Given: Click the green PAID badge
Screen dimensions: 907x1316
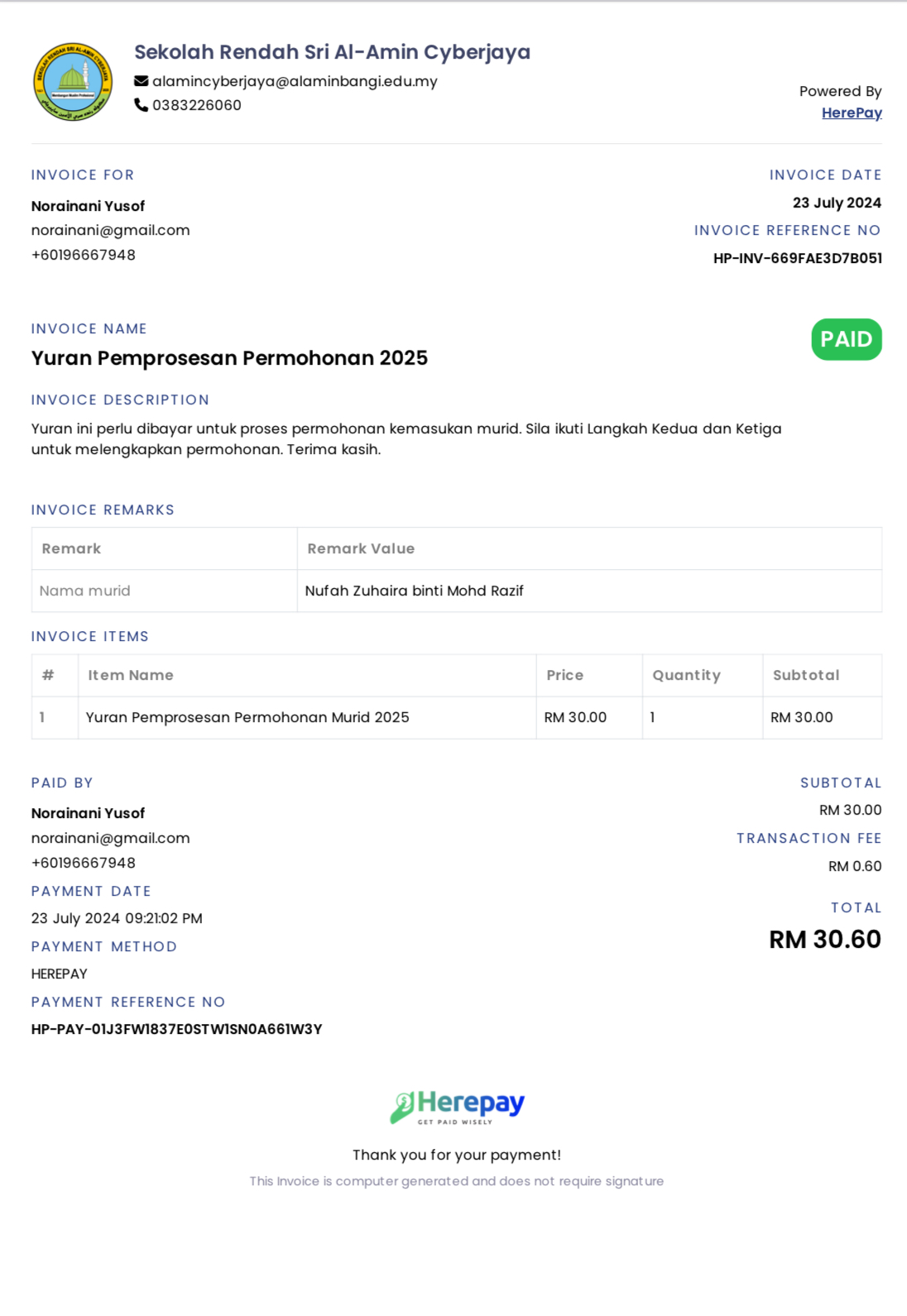Looking at the screenshot, I should click(847, 339).
